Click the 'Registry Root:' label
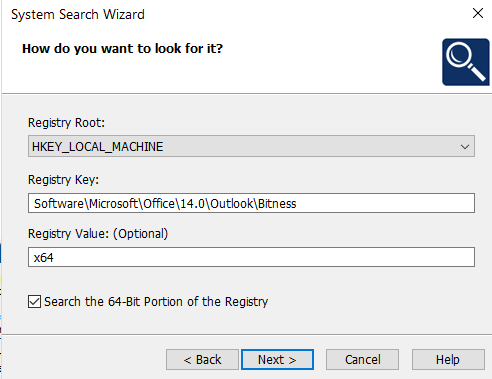492x379 pixels. (x=66, y=123)
